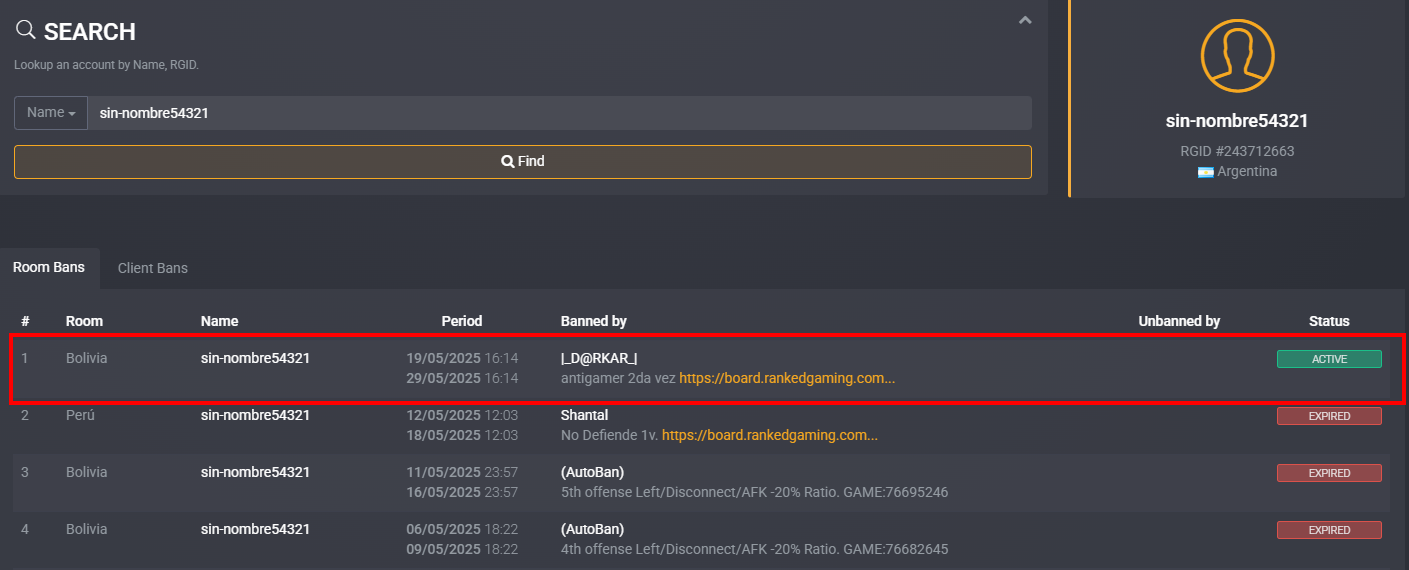Click the EXPIRED badge for the Perú ban
This screenshot has width=1409, height=570.
pos(1329,416)
